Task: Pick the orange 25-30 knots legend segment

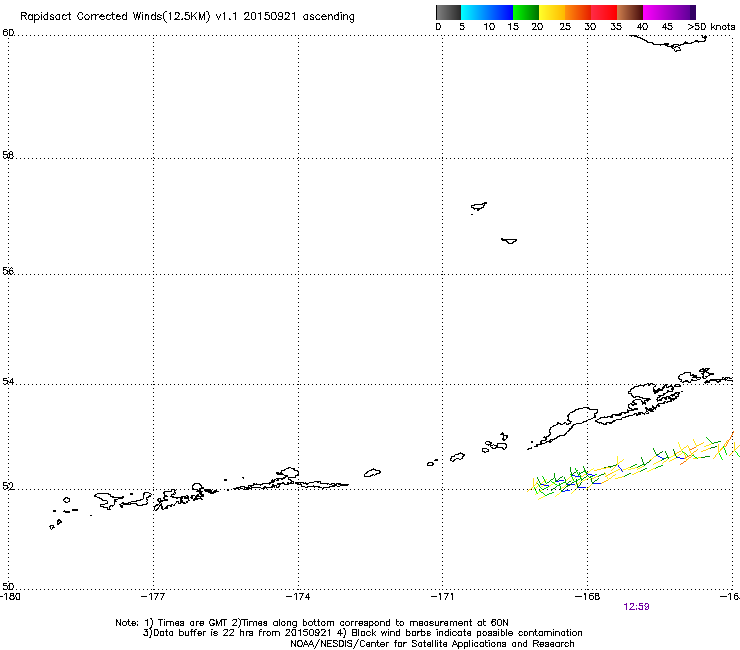Action: [x=578, y=12]
